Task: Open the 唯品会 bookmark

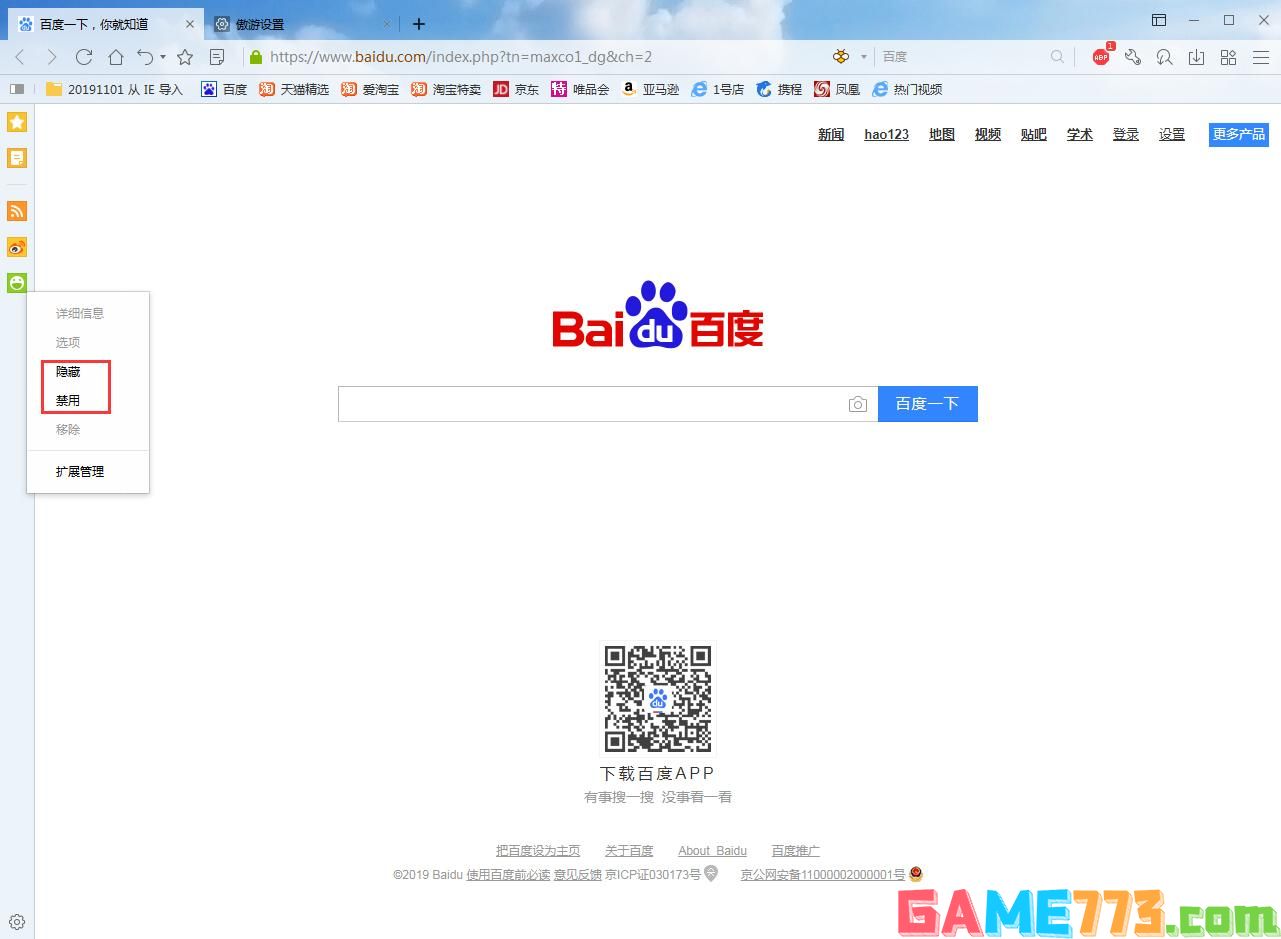Action: pos(580,89)
